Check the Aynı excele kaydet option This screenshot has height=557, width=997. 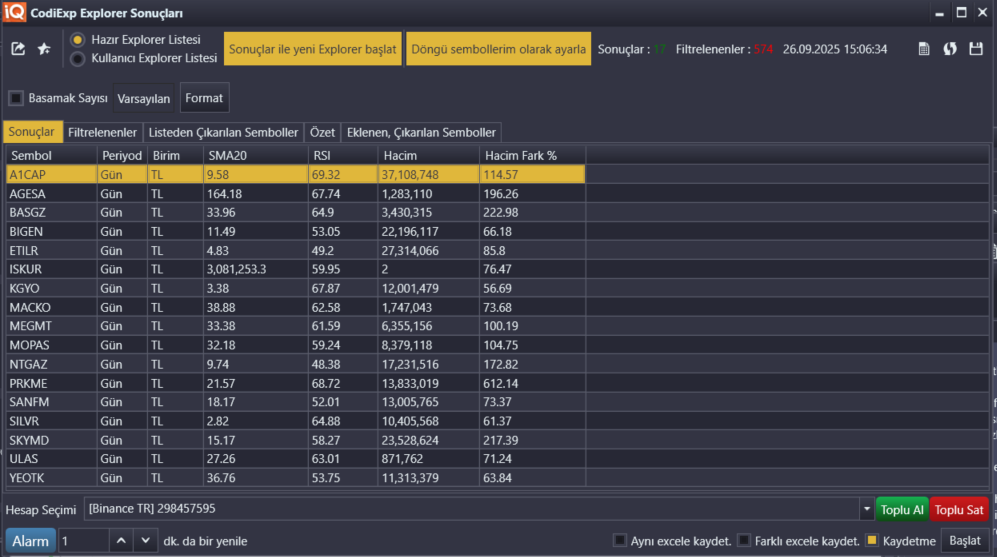(x=620, y=541)
